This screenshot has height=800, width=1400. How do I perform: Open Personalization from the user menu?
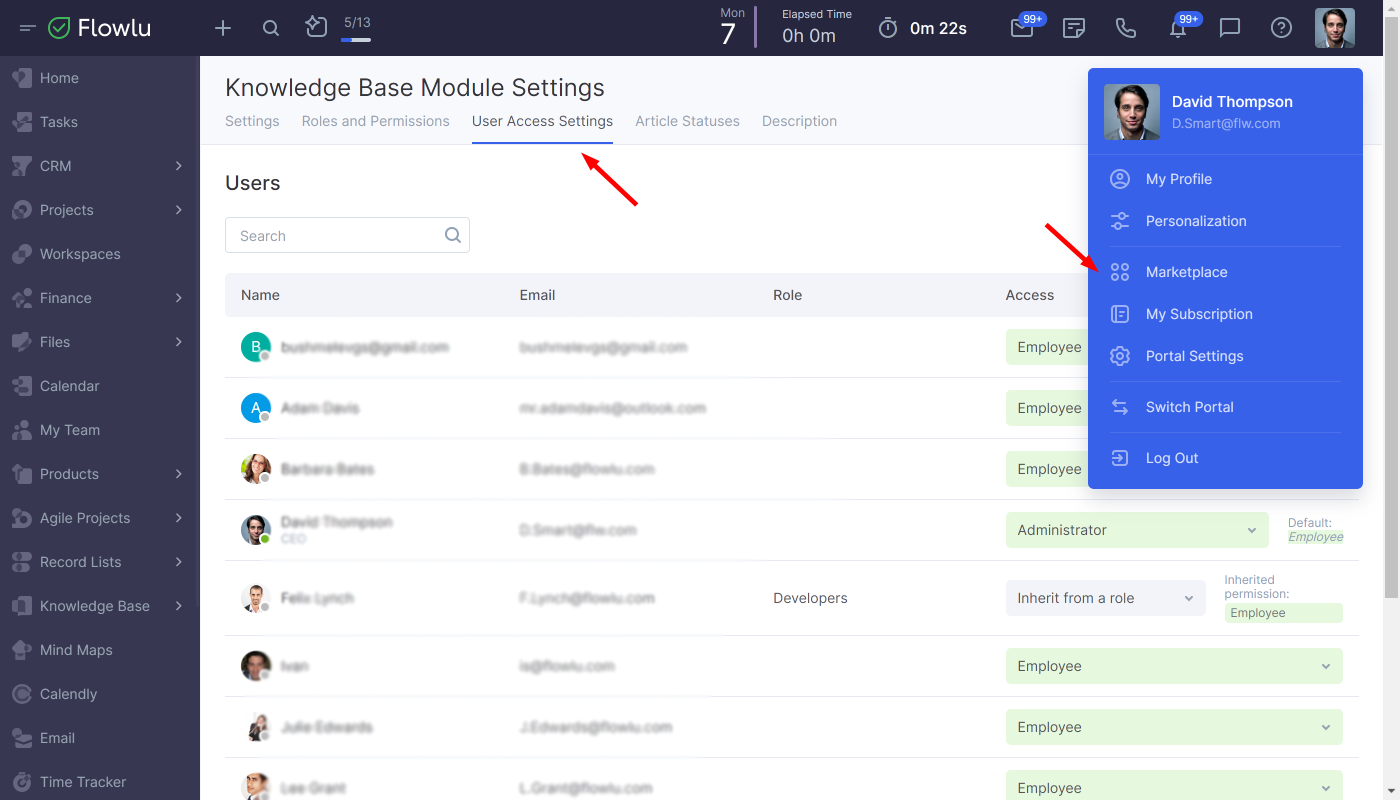[x=1196, y=221]
